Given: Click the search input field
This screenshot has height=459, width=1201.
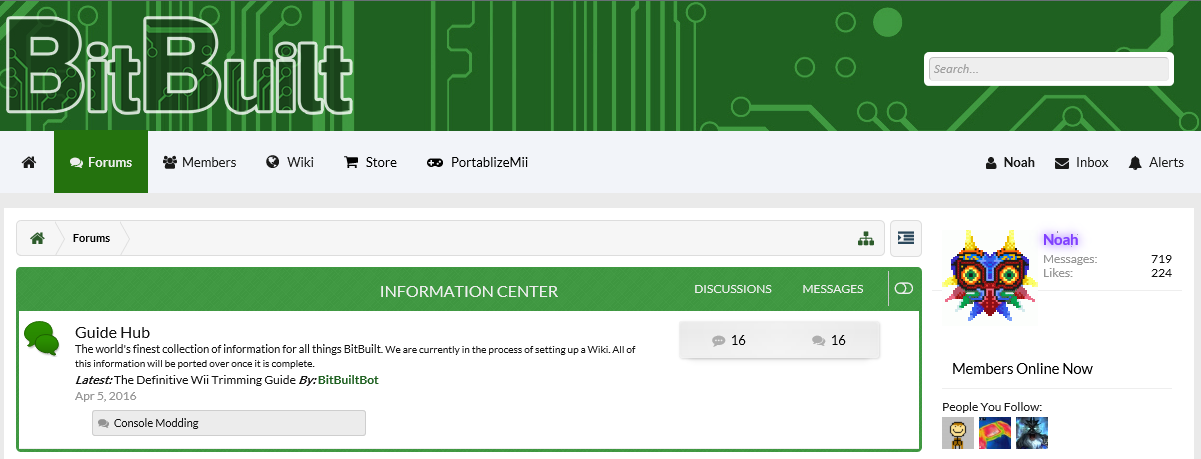Looking at the screenshot, I should click(1048, 69).
